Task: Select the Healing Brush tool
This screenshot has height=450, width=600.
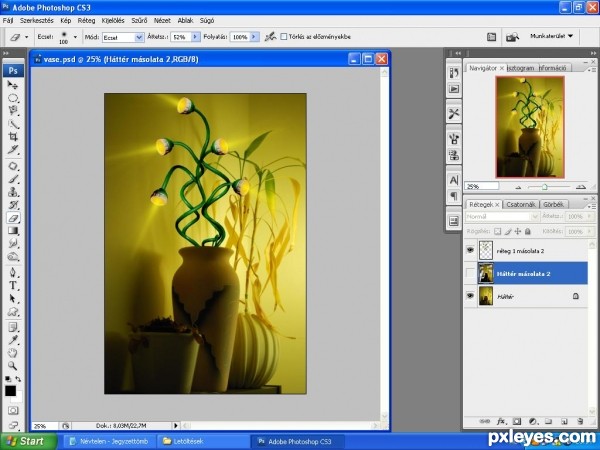Action: pyautogui.click(x=13, y=166)
